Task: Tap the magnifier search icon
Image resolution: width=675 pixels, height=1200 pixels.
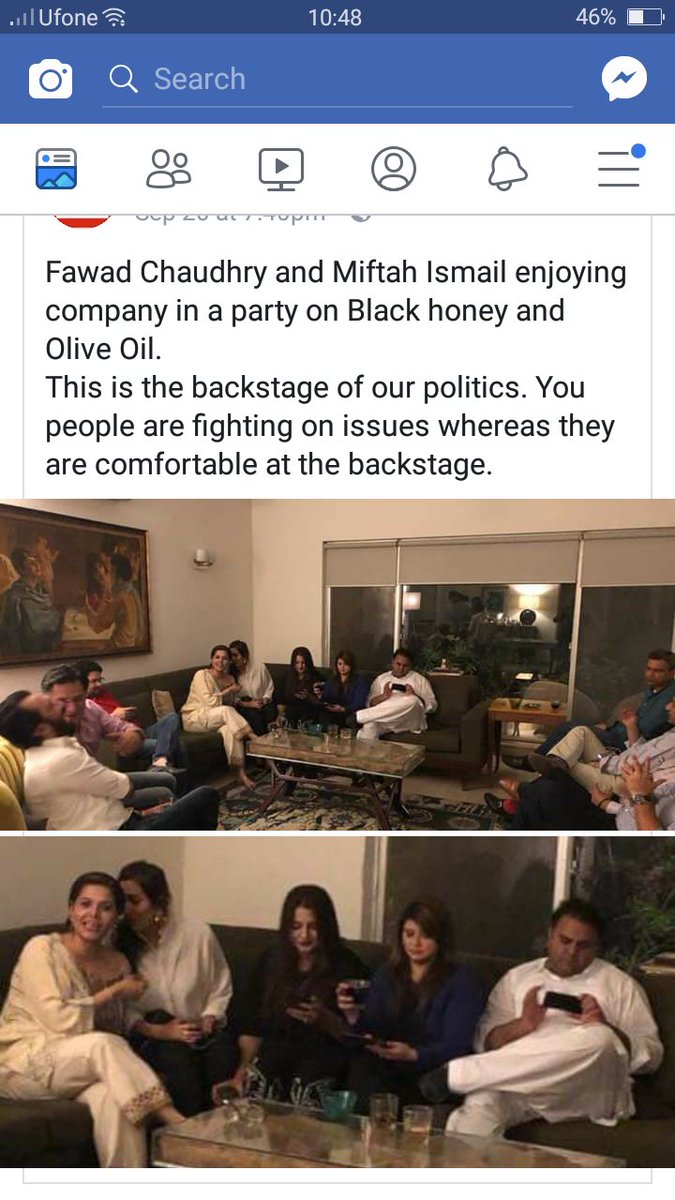Action: coord(123,79)
